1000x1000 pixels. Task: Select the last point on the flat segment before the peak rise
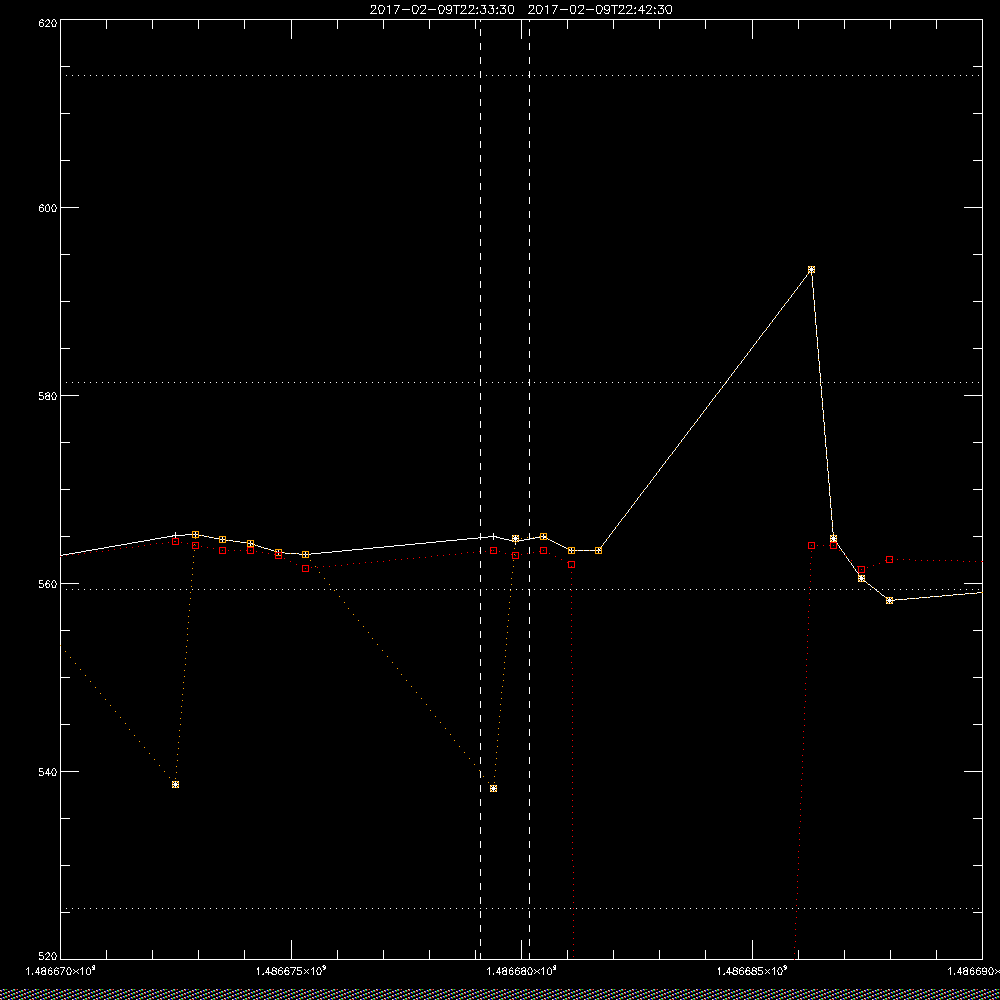coord(598,550)
